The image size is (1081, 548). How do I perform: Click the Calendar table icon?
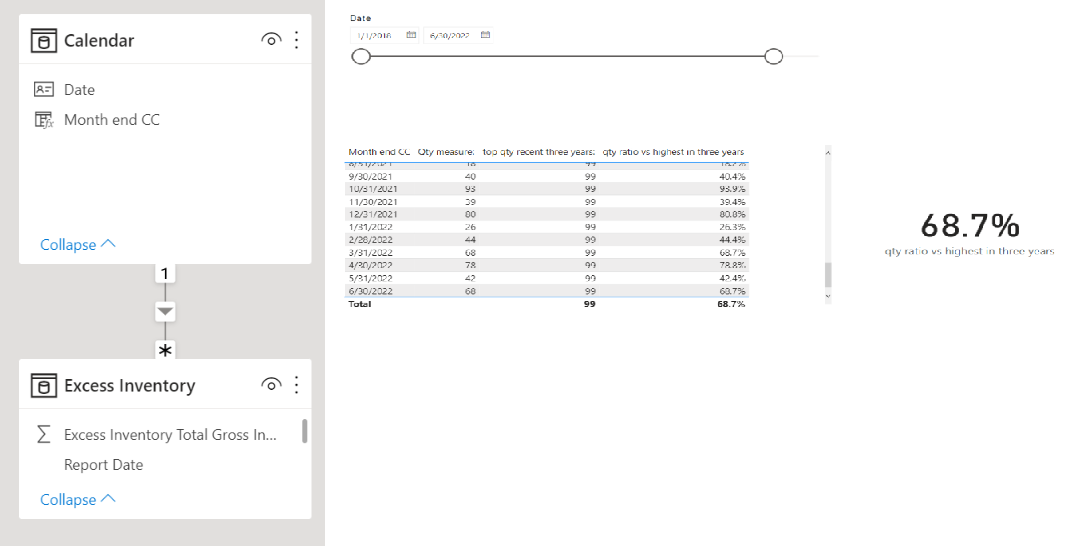(43, 41)
